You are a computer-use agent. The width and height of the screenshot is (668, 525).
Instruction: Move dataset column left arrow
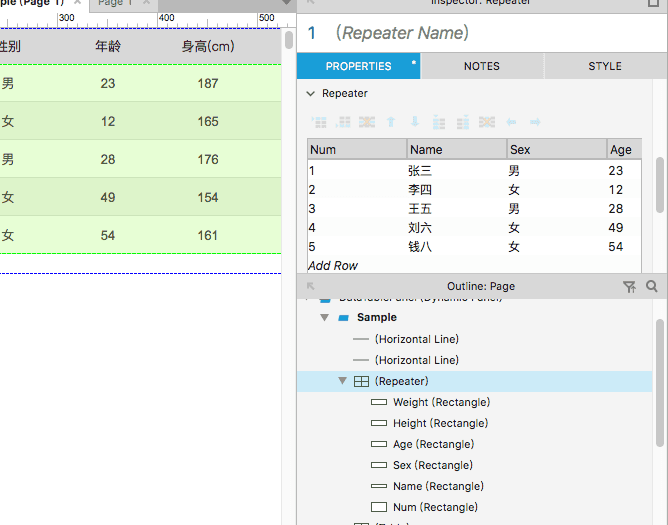(511, 122)
